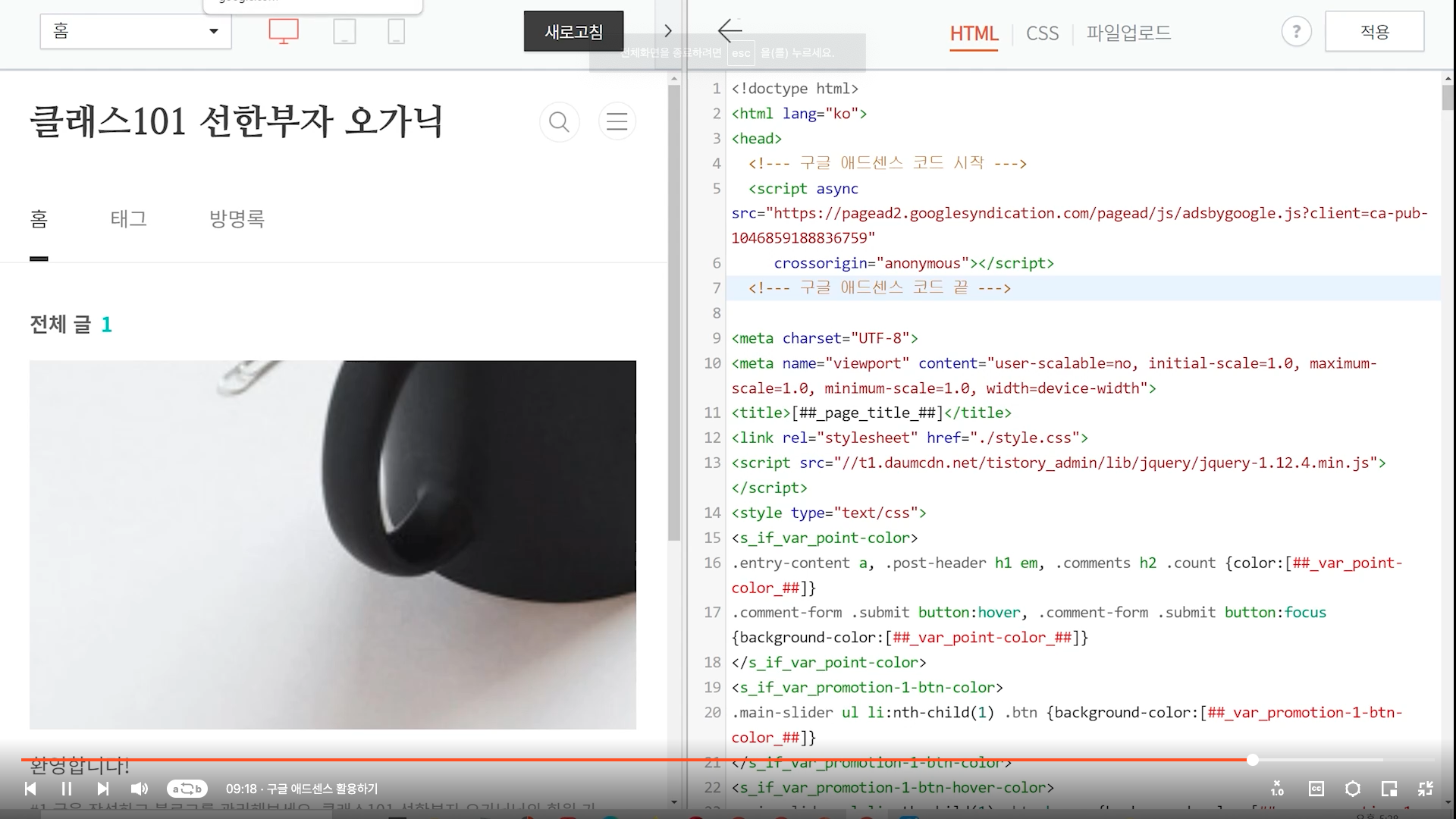
Task: Open video player settings gear
Action: (x=1352, y=789)
